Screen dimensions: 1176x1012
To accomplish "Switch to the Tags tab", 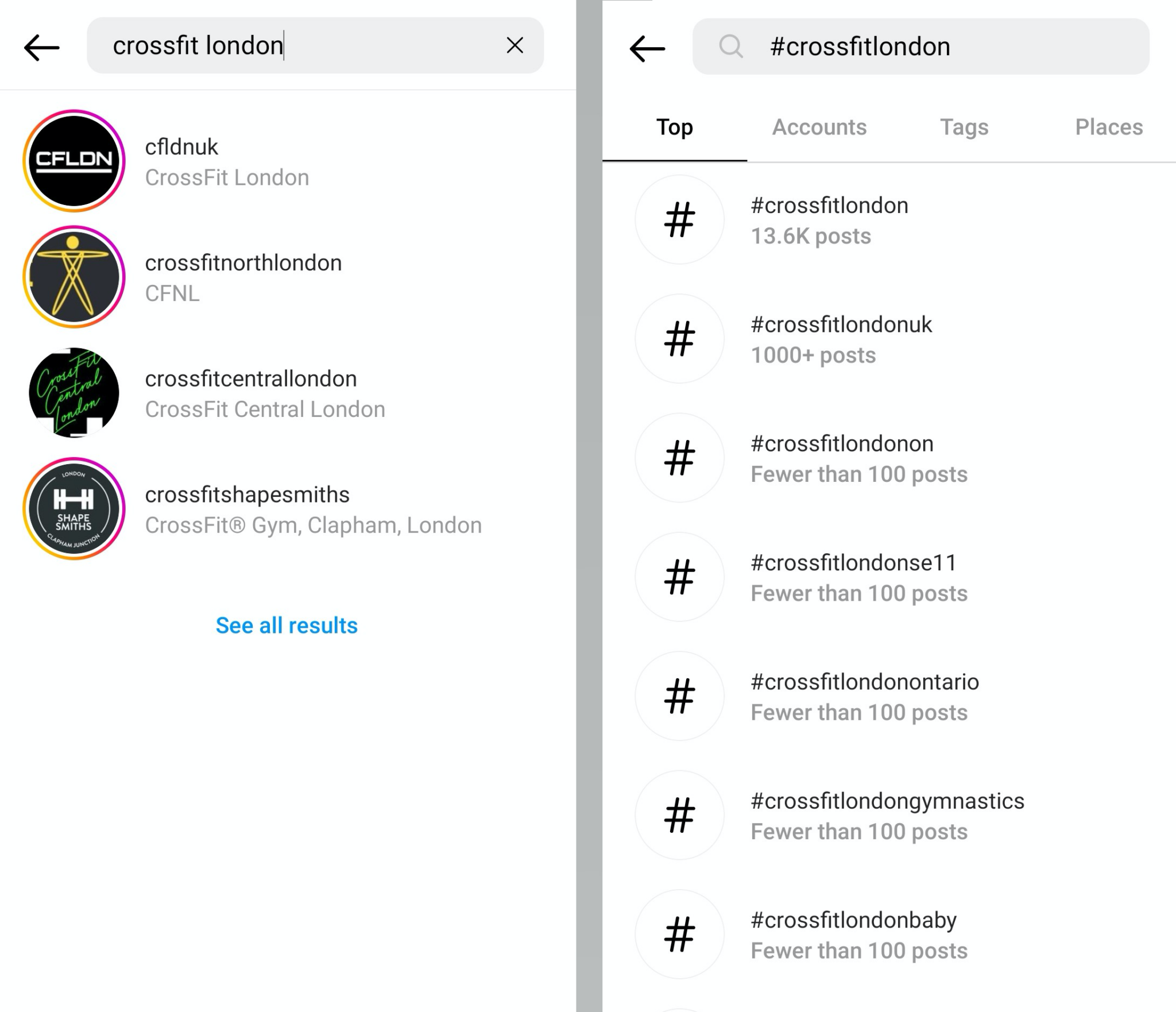I will point(964,127).
